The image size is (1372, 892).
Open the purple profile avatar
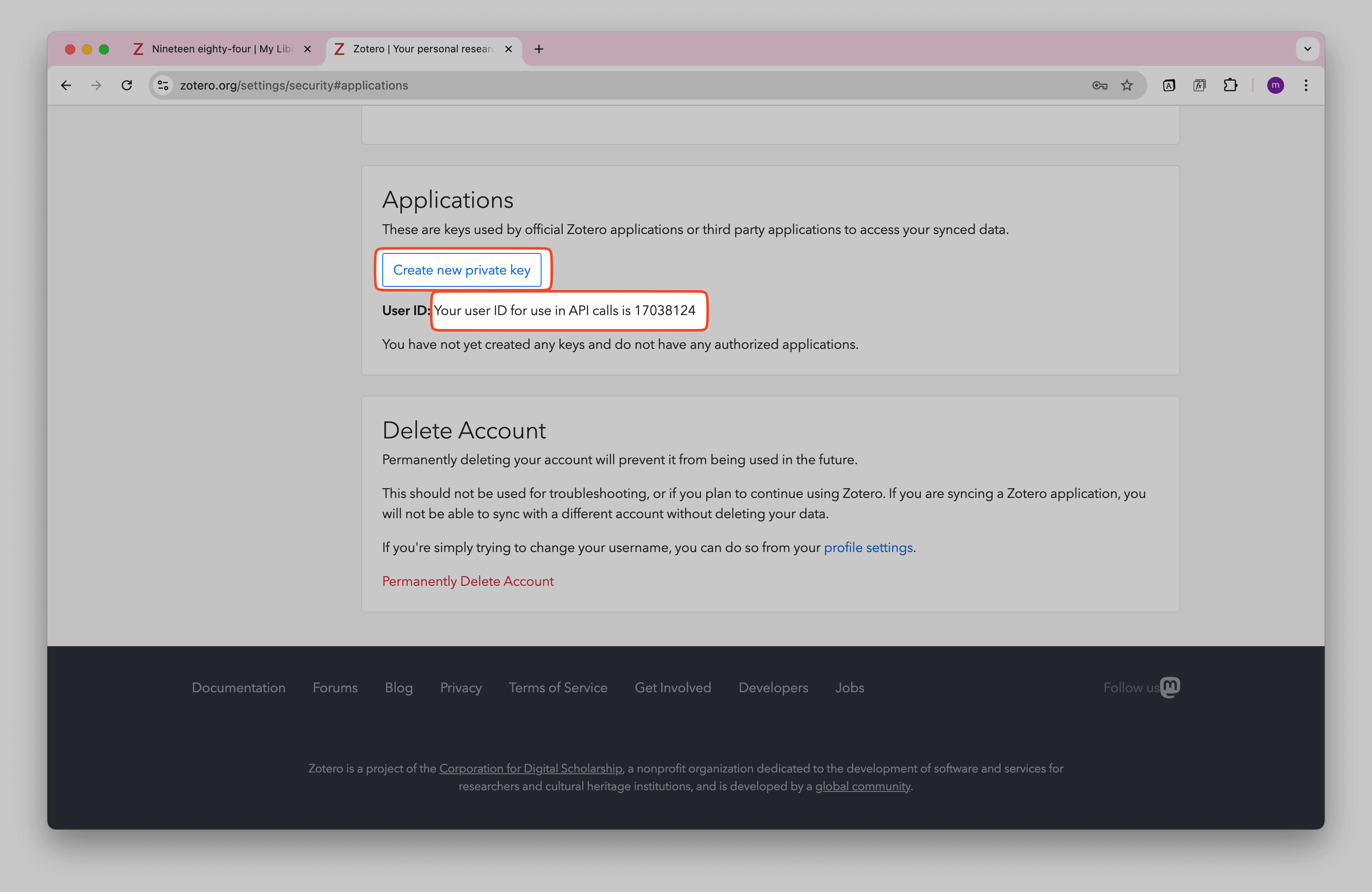click(1275, 85)
